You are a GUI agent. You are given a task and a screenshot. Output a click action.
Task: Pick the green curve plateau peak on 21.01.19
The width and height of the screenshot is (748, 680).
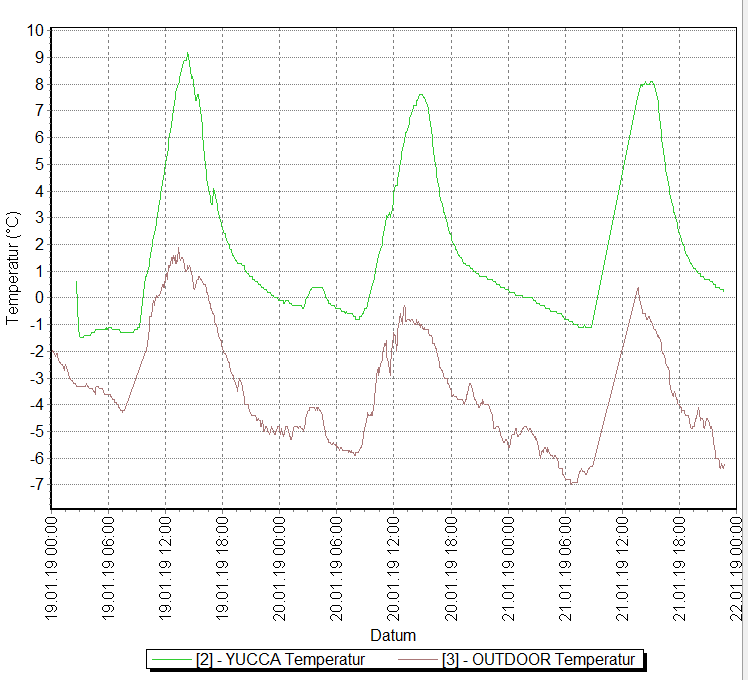(648, 82)
